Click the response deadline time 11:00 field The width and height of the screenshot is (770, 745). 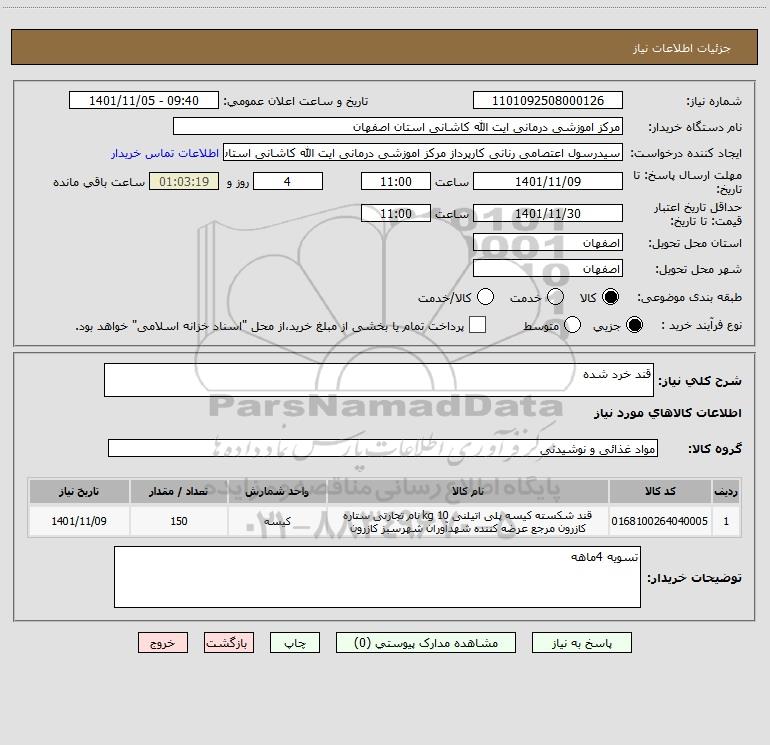point(396,181)
